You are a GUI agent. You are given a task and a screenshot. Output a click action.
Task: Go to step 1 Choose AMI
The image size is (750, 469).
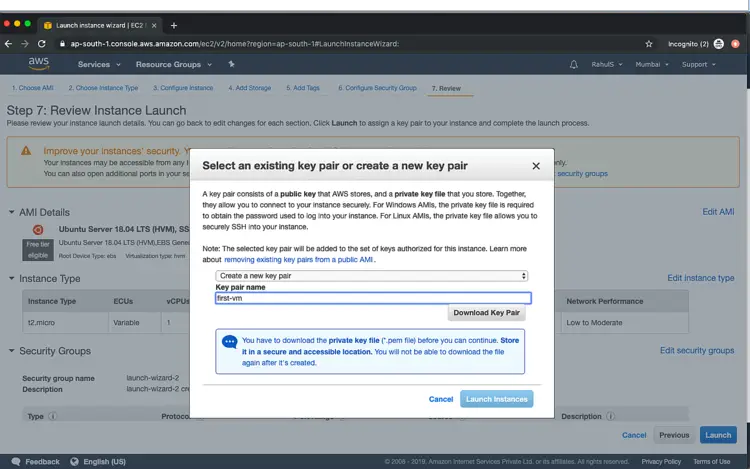pos(33,88)
